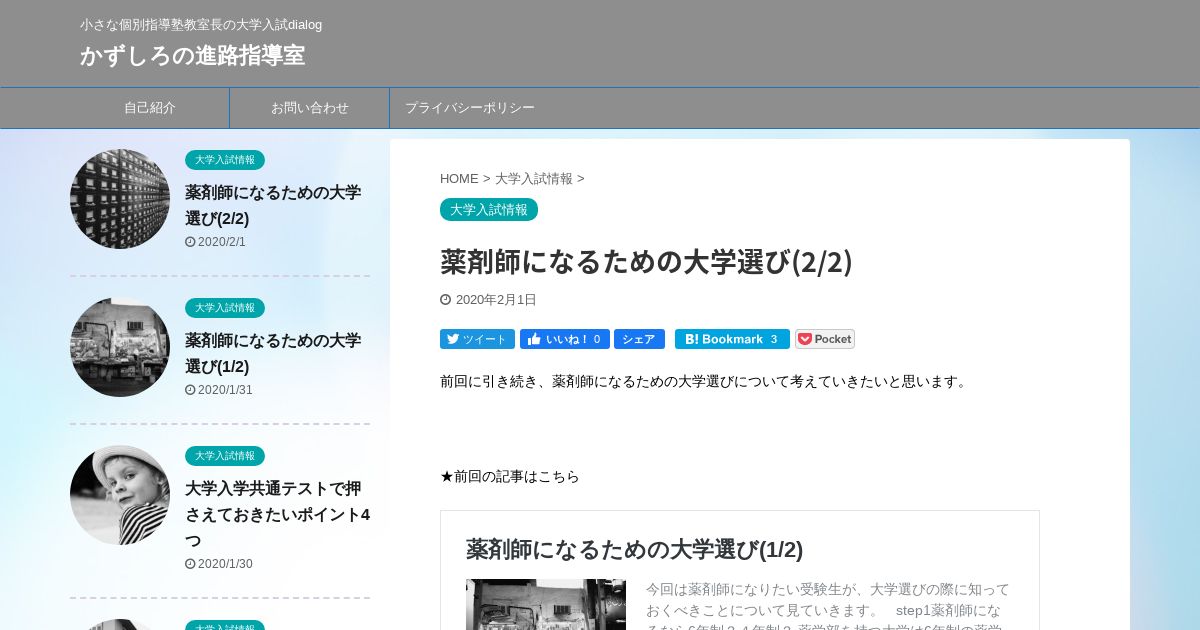Image resolution: width=1200 pixels, height=630 pixels.
Task: Click category tag above sidebar post dated 2020/2/1
Action: coord(225,160)
